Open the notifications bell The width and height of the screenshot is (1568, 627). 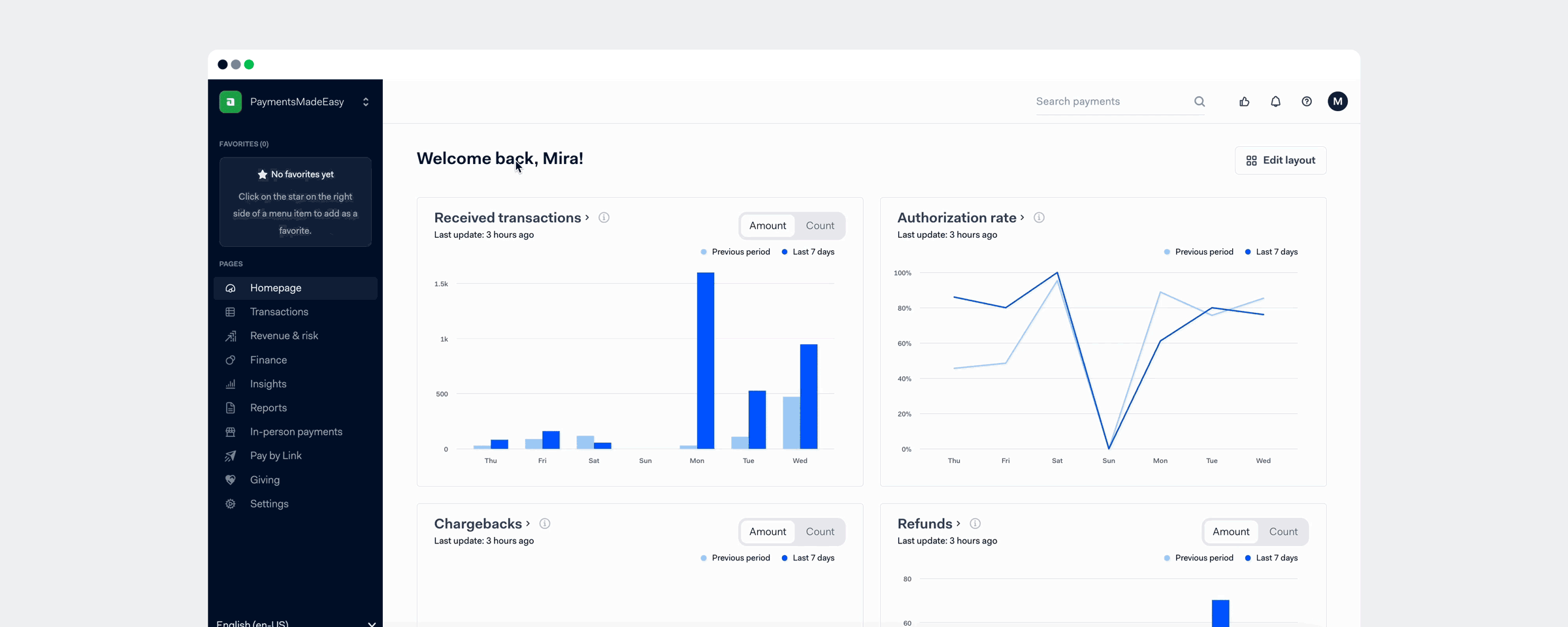pos(1275,101)
